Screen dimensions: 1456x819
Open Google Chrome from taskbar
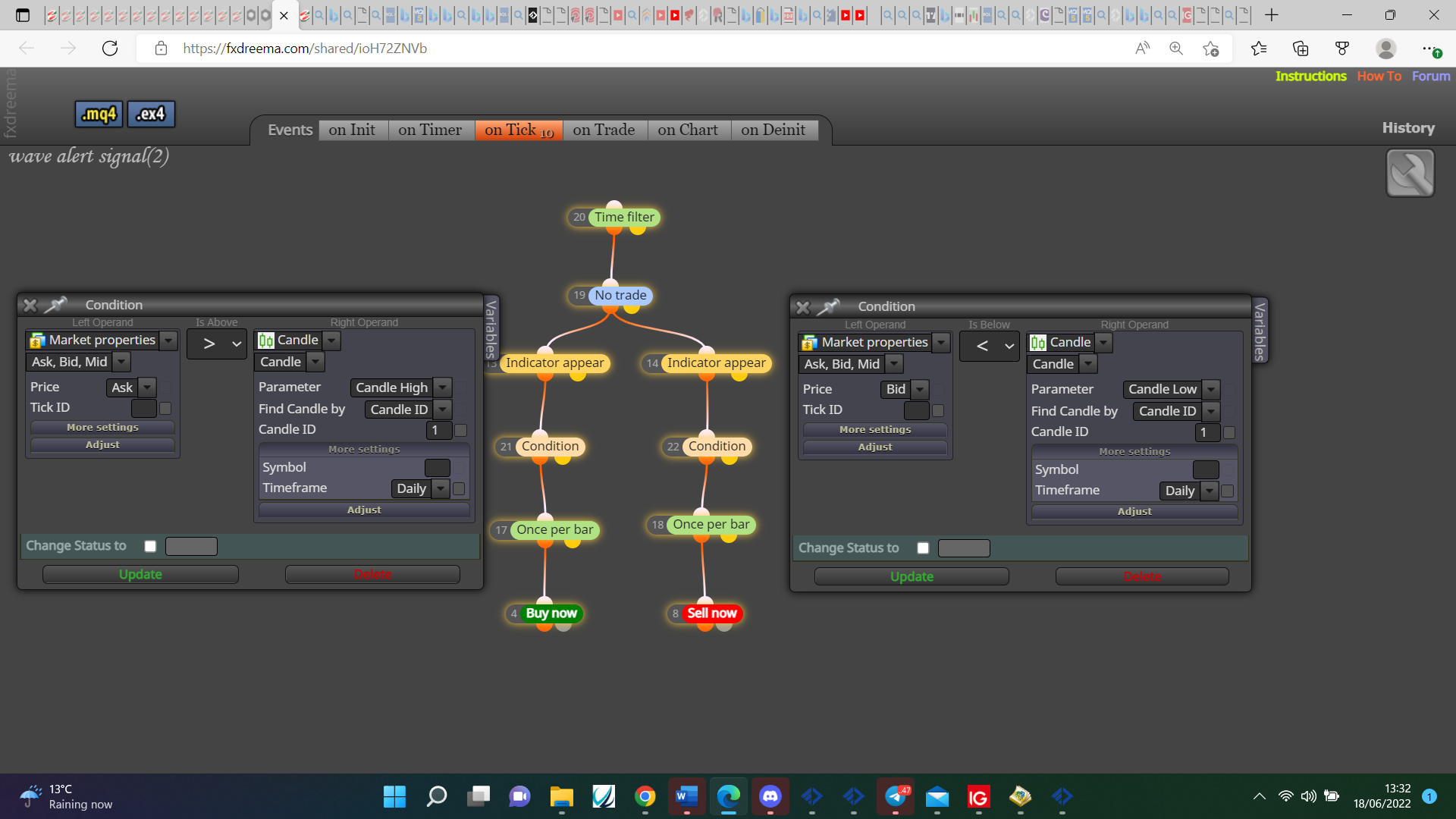tap(645, 796)
